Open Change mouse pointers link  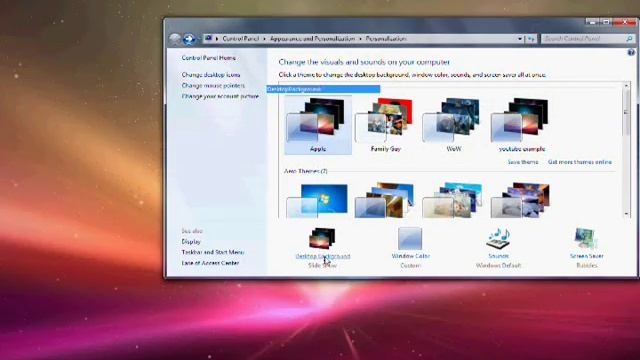(213, 86)
